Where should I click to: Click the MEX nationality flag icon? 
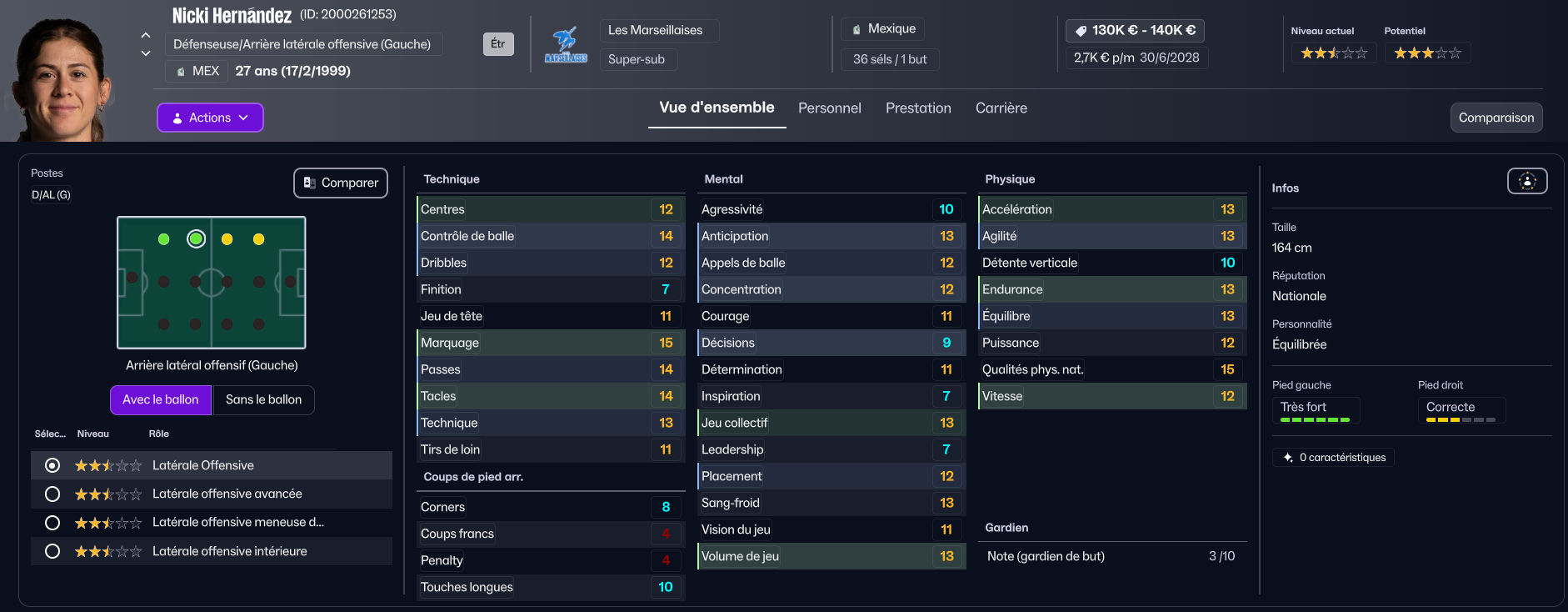pyautogui.click(x=181, y=72)
